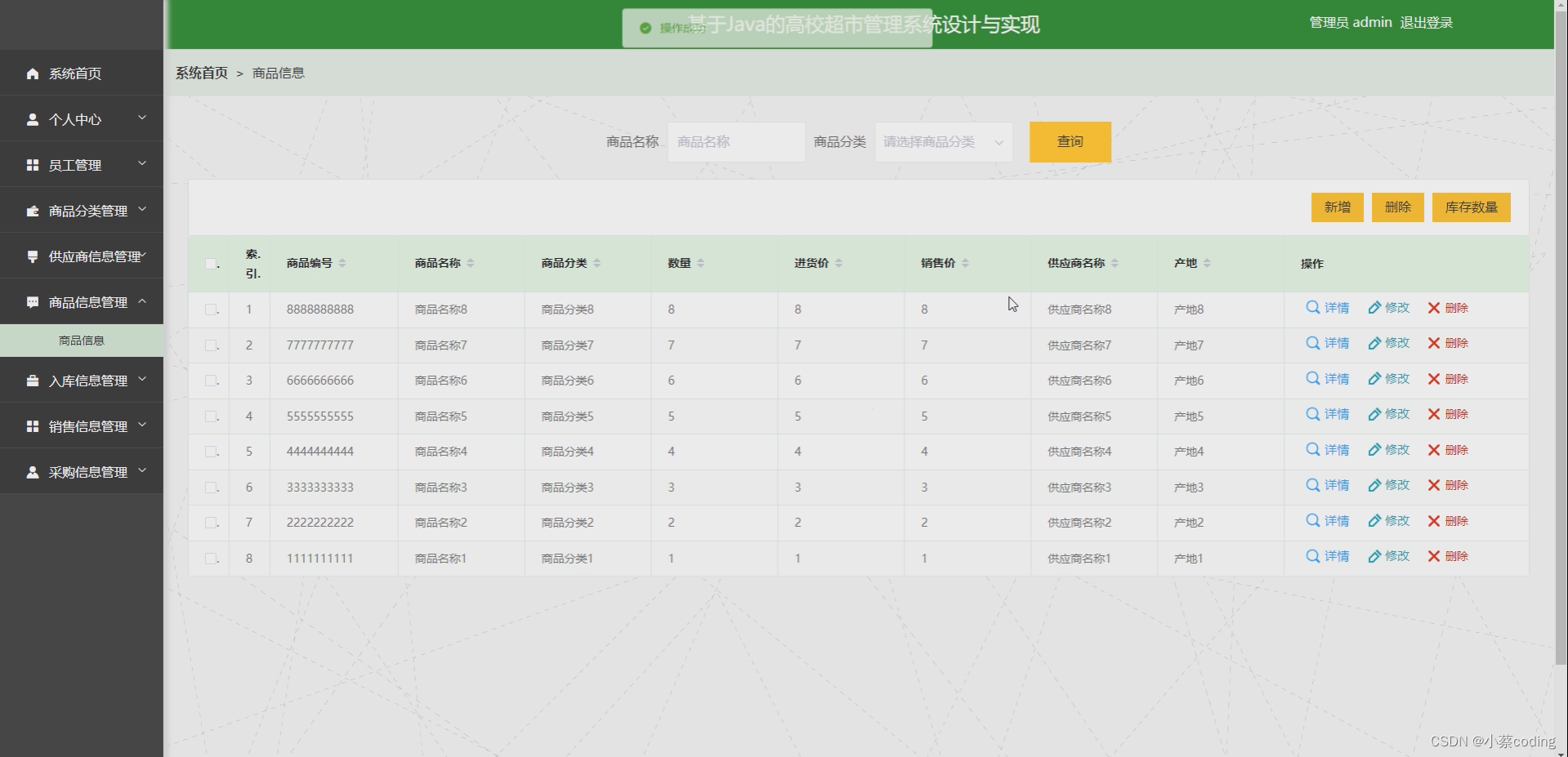Click the user icon beside 采购信息管理
The image size is (1568, 757).
point(33,472)
